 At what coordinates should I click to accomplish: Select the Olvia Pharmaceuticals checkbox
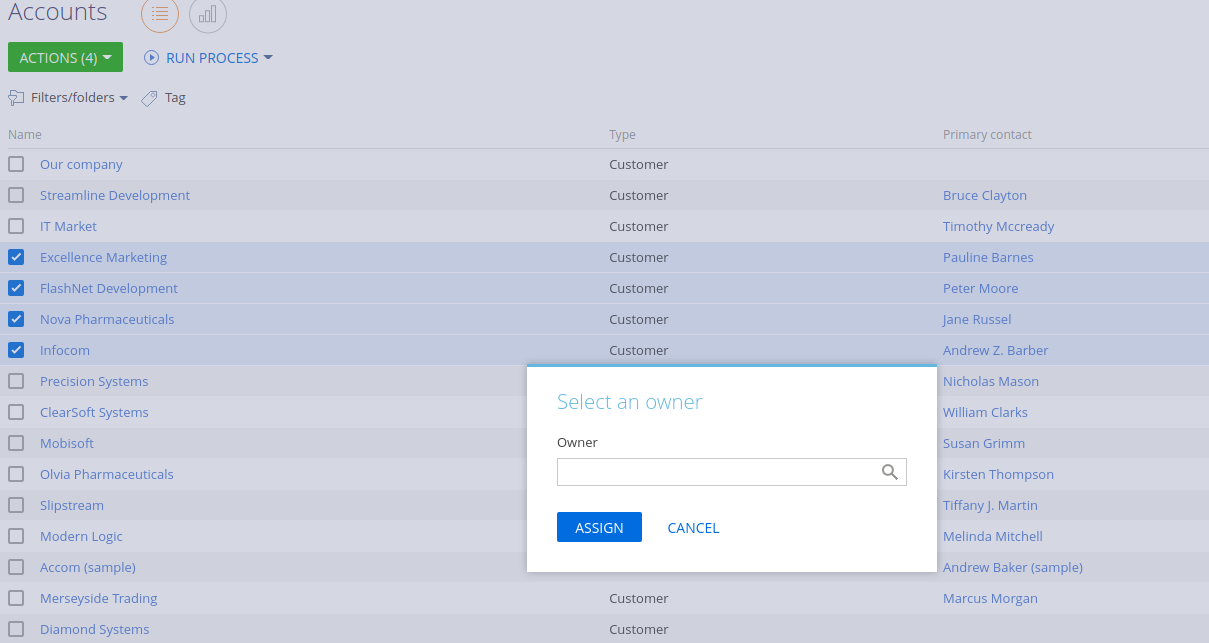pos(16,474)
